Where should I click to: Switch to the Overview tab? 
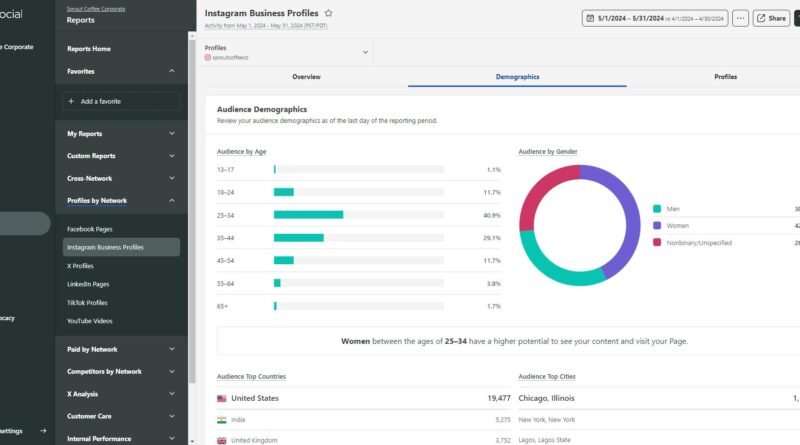pos(306,76)
